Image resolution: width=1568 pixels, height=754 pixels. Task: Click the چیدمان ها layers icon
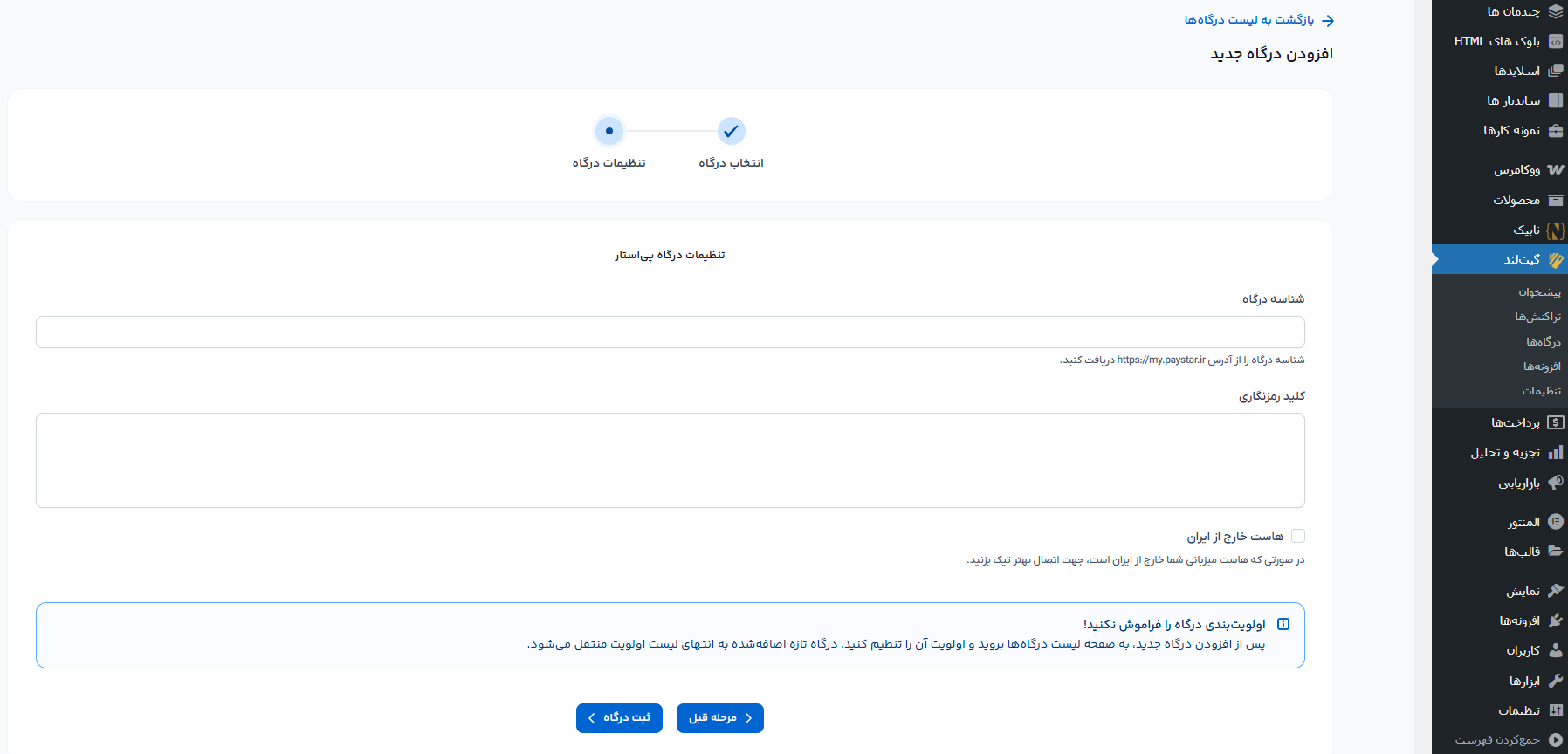1555,11
